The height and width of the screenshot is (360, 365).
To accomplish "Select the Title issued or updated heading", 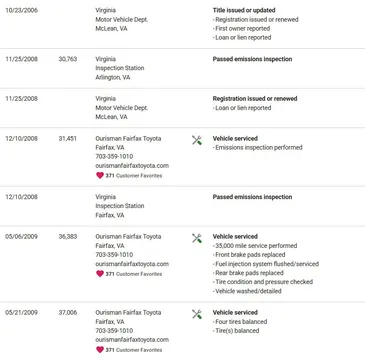I will tap(244, 10).
